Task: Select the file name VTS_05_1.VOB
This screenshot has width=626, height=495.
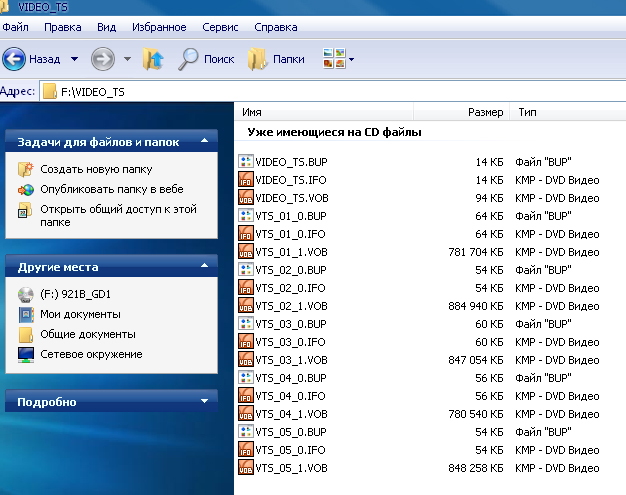Action: (291, 468)
